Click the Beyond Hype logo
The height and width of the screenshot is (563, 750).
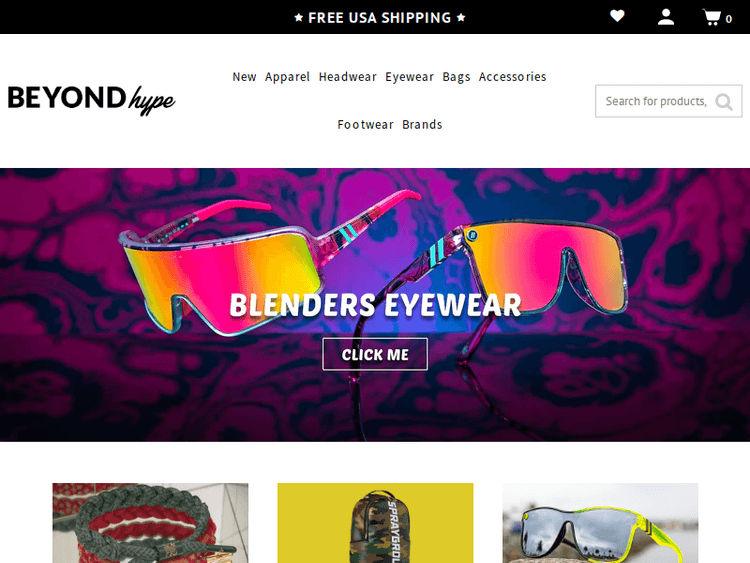click(x=91, y=99)
